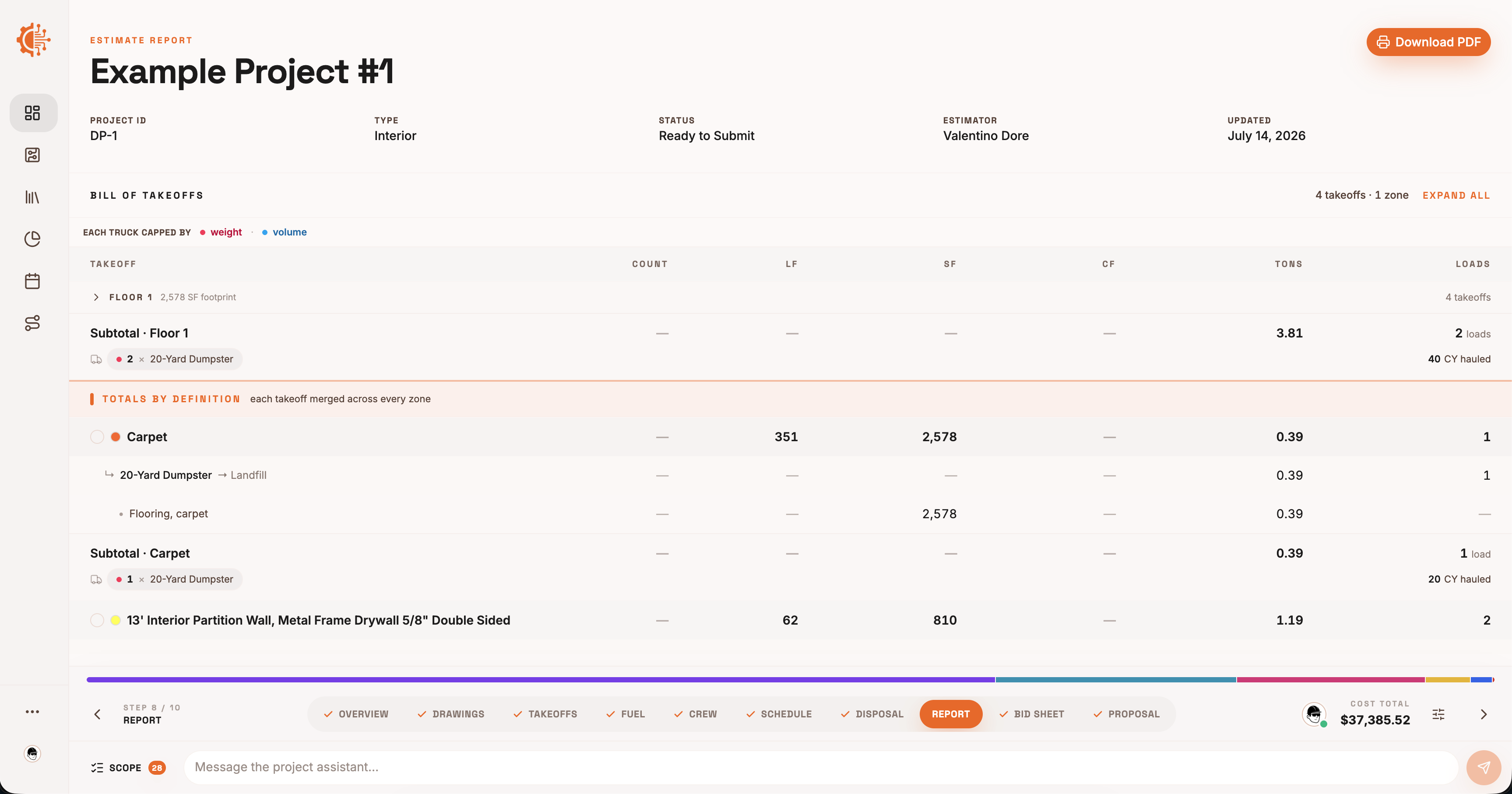This screenshot has height=794, width=1512.
Task: Click the orange Carpet color dot
Action: coord(116,436)
